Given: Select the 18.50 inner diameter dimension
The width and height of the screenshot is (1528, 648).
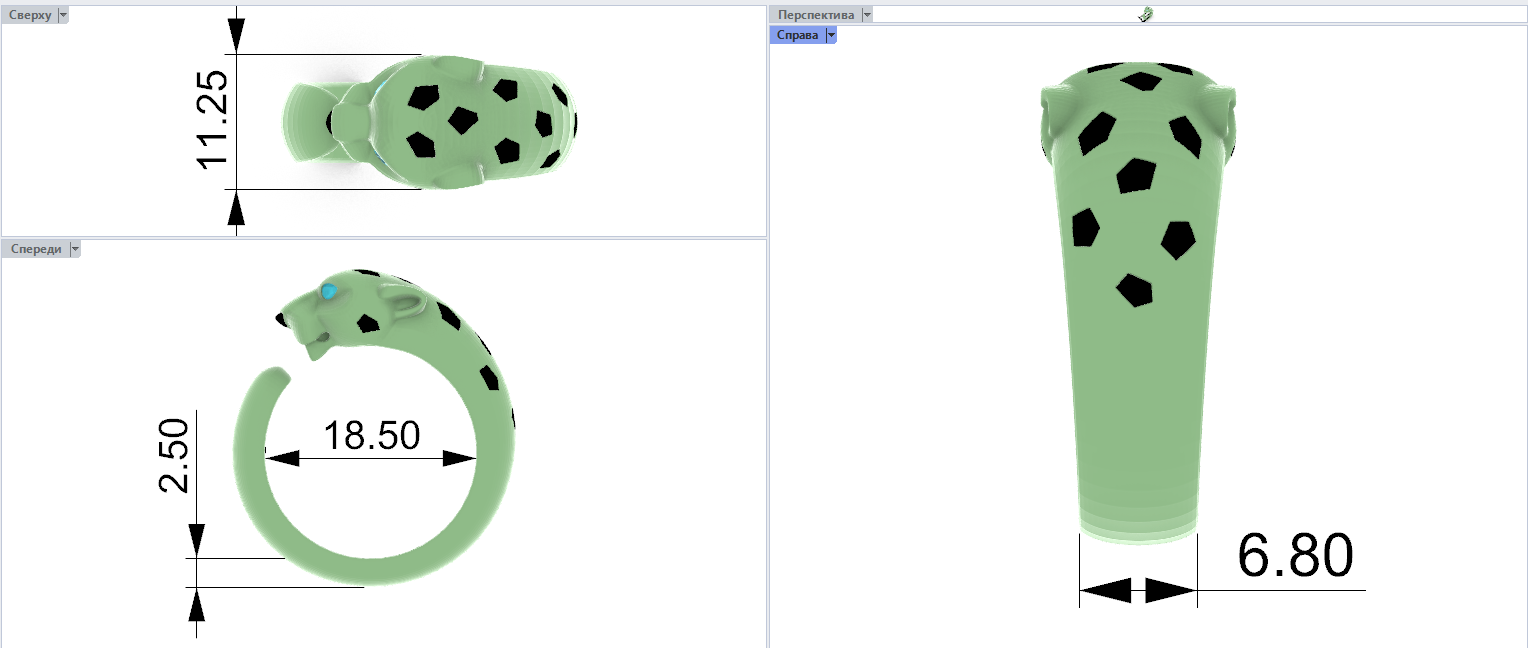Looking at the screenshot, I should click(x=371, y=436).
